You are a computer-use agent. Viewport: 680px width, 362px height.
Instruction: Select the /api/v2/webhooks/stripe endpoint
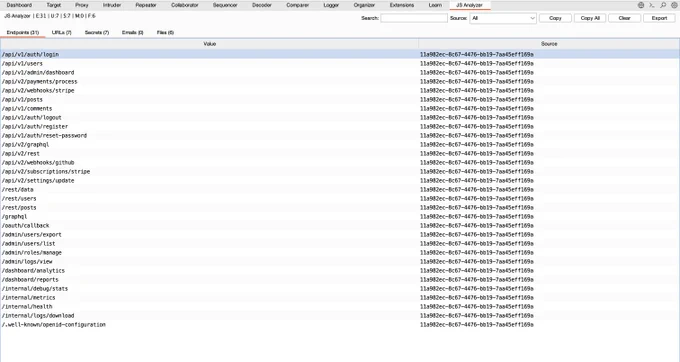tap(340, 91)
